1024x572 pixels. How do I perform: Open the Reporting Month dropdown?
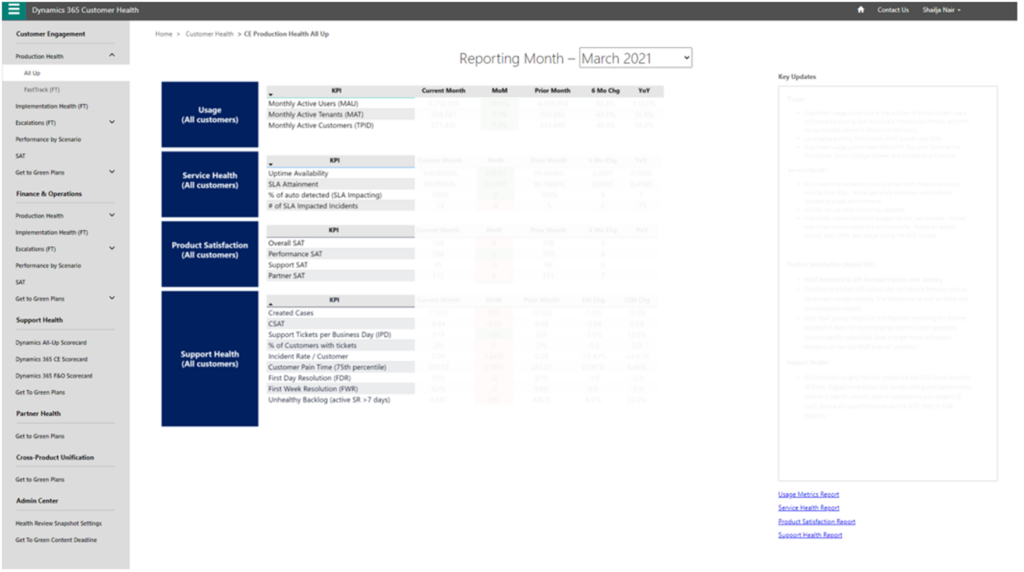(x=635, y=59)
